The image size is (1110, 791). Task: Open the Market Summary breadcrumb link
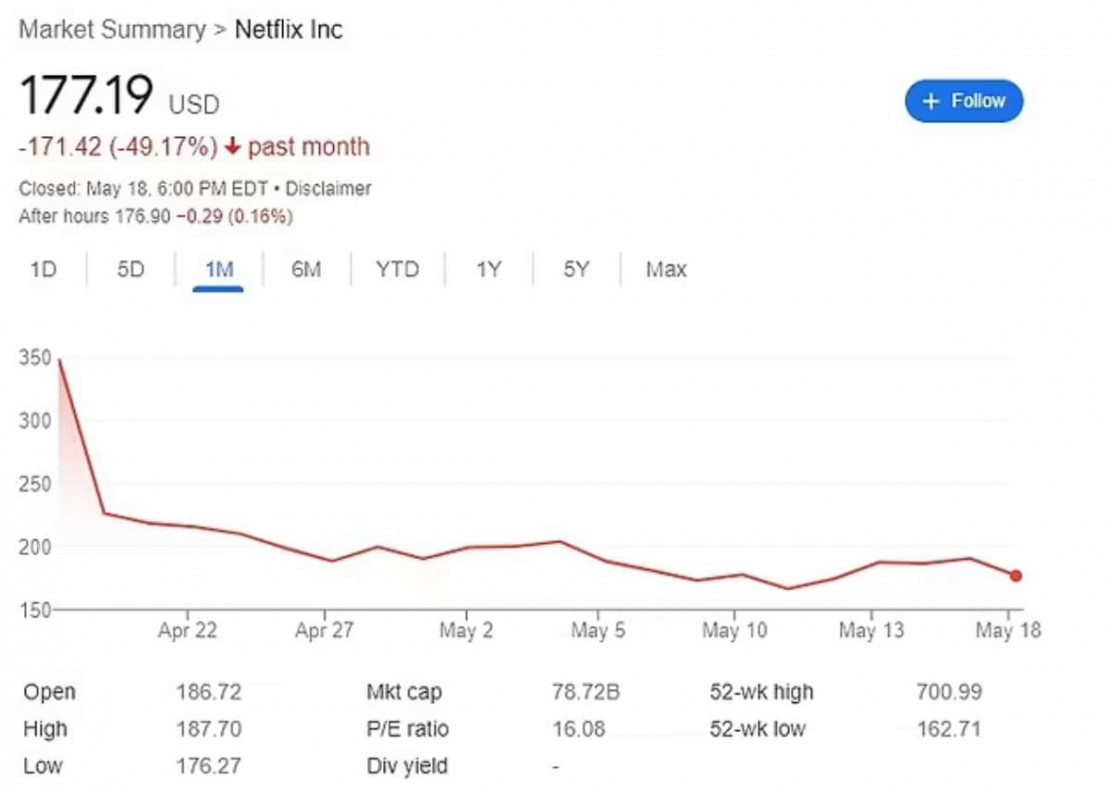112,30
